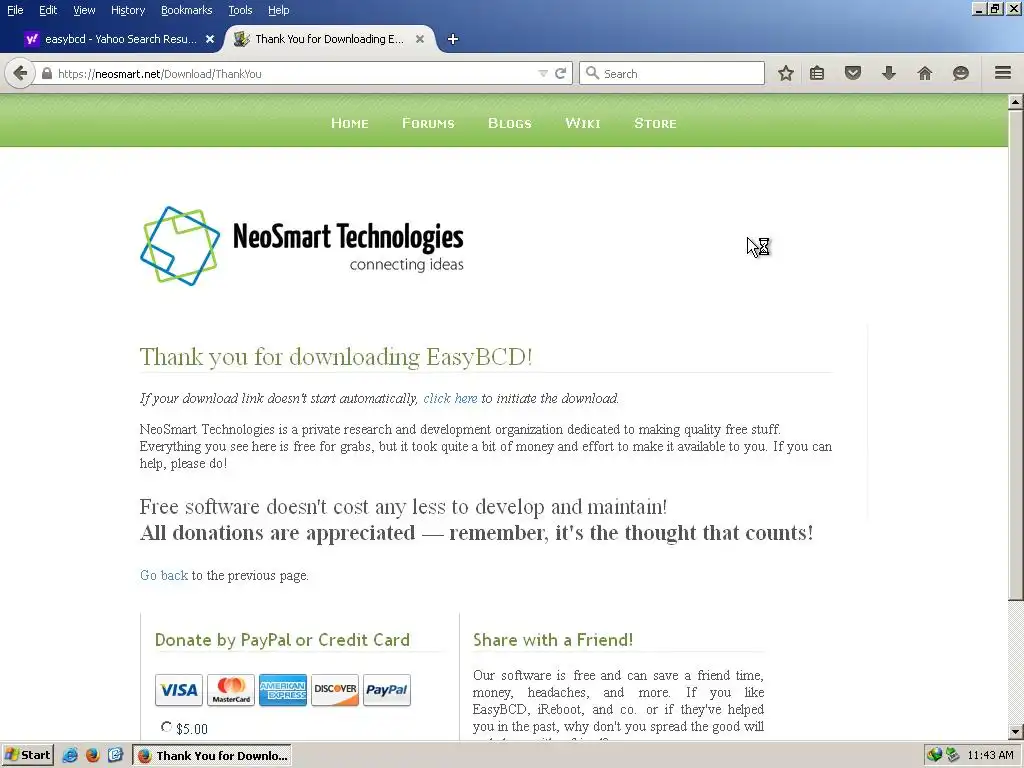This screenshot has width=1024, height=768.
Task: Open the History menu
Action: click(128, 10)
